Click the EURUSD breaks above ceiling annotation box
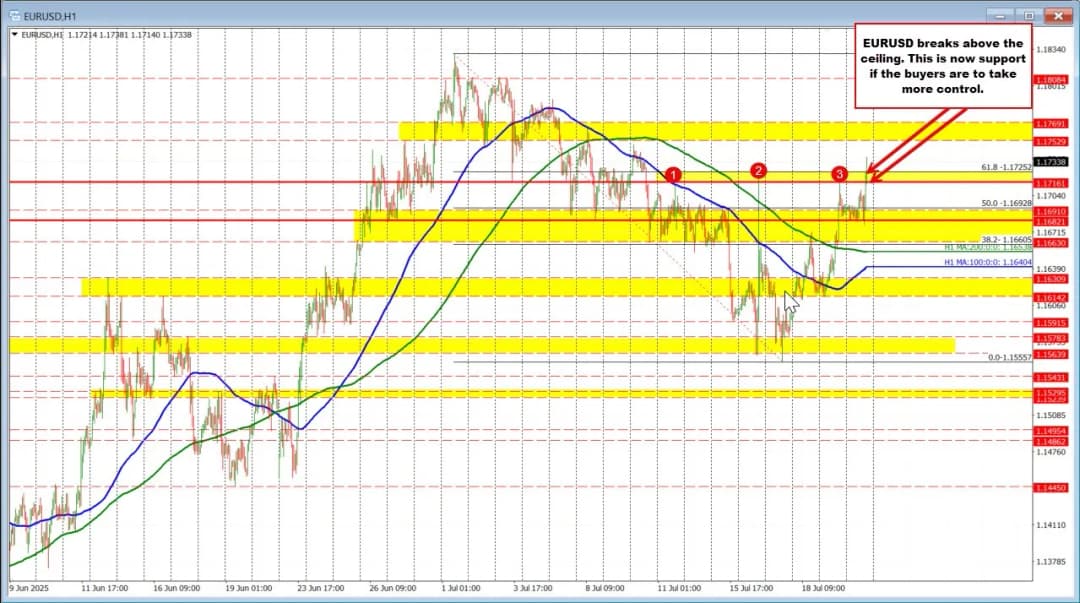Viewport: 1080px width, 603px height. pyautogui.click(x=942, y=66)
